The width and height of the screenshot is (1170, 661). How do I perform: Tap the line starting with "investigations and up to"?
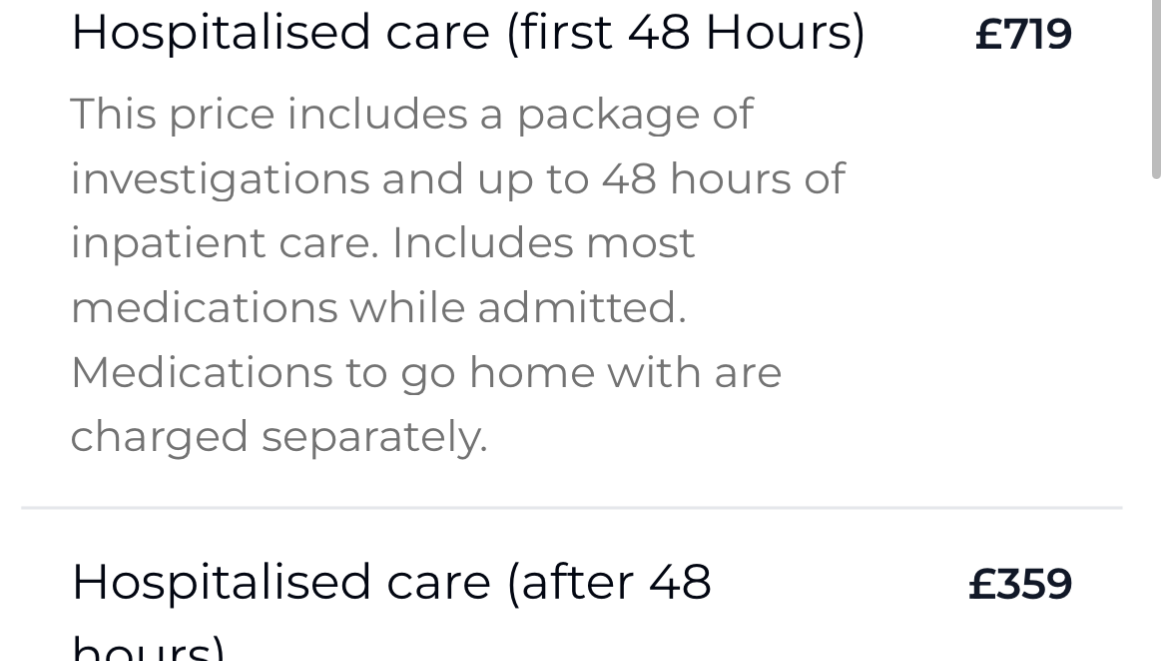click(x=457, y=179)
